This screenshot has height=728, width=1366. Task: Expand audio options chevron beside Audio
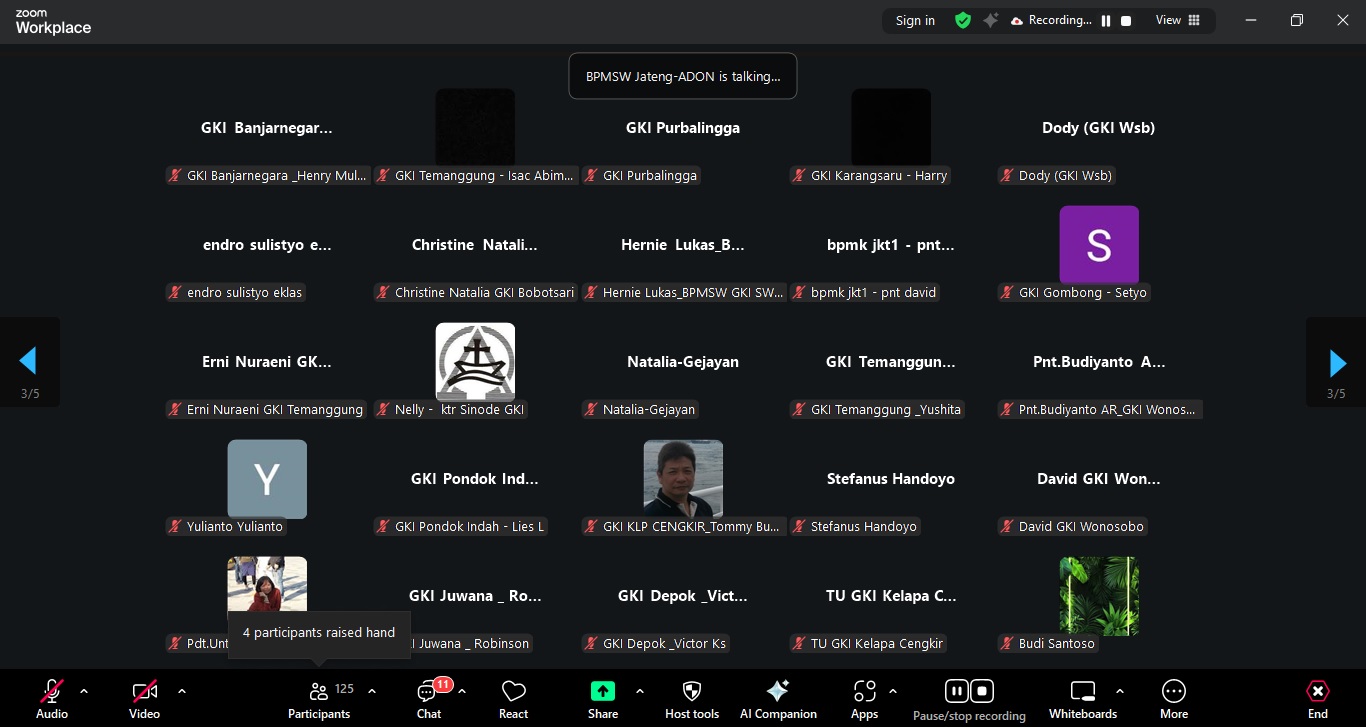[84, 691]
